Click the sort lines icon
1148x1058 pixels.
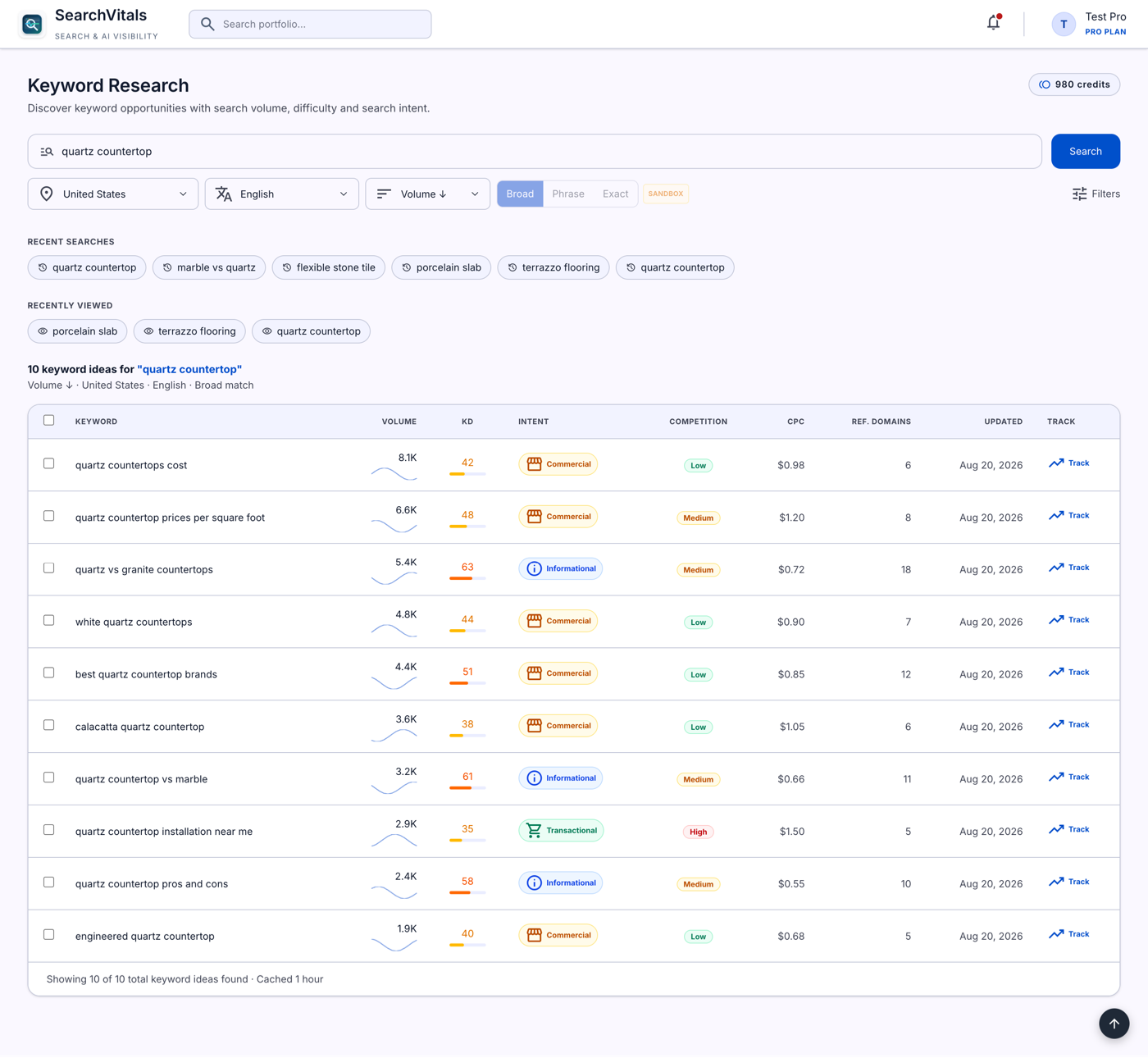click(x=384, y=194)
